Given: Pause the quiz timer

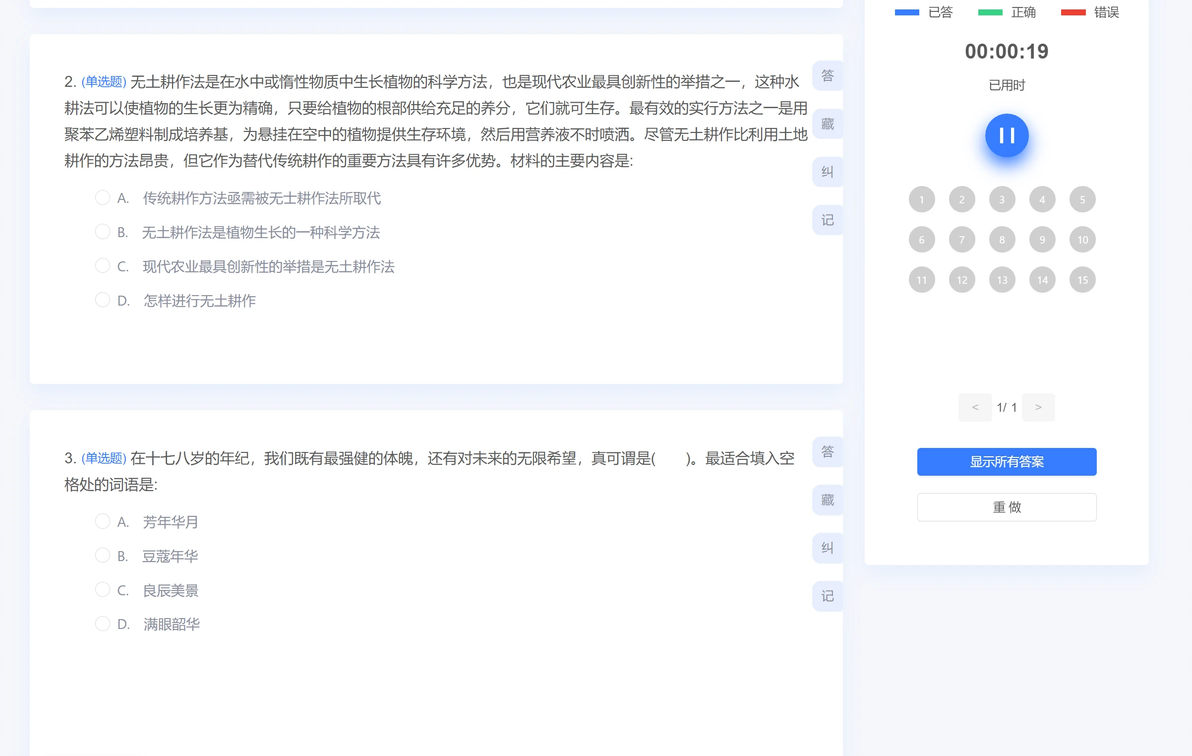Looking at the screenshot, I should click(x=1007, y=135).
